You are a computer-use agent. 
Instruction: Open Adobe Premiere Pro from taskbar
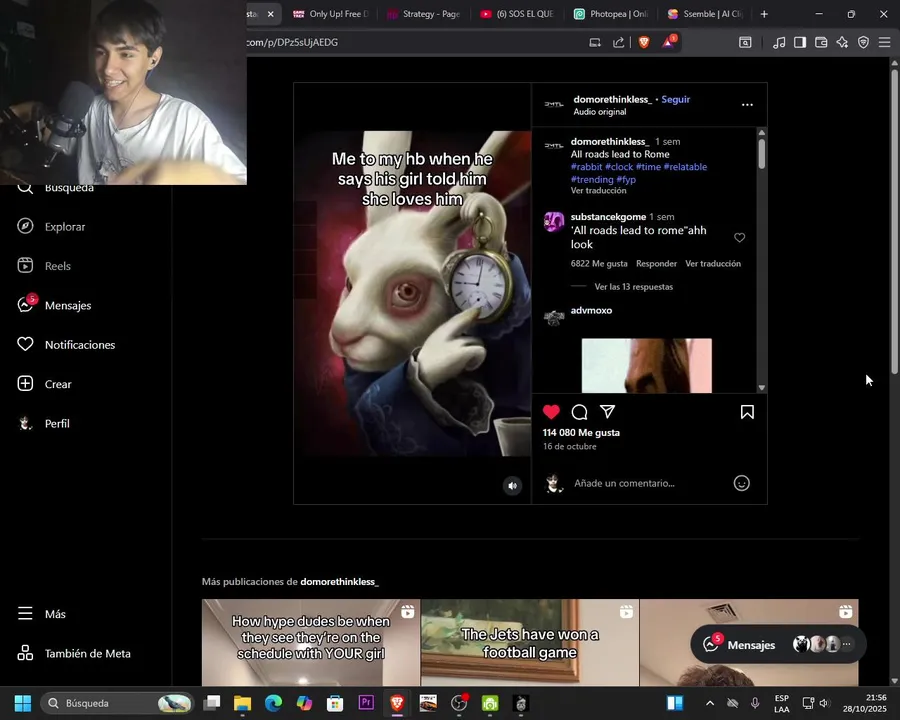[366, 702]
